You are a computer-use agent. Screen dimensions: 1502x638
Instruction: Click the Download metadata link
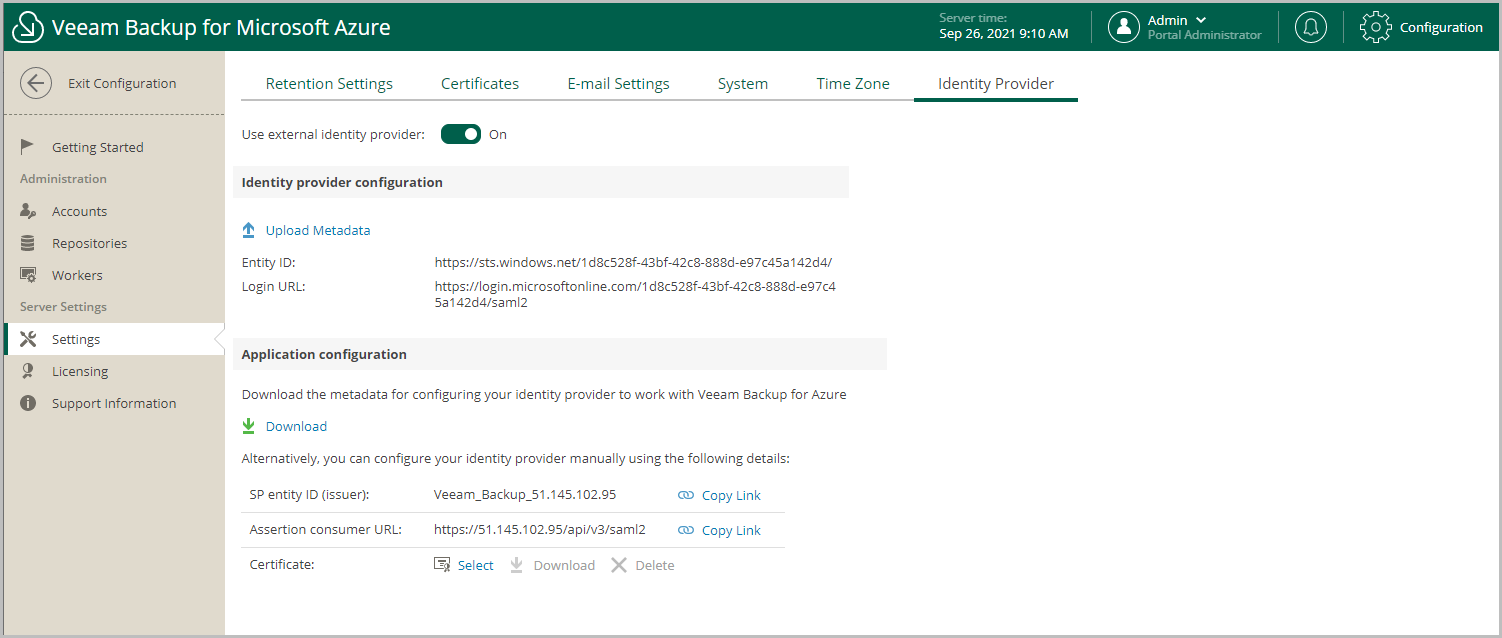tap(296, 426)
